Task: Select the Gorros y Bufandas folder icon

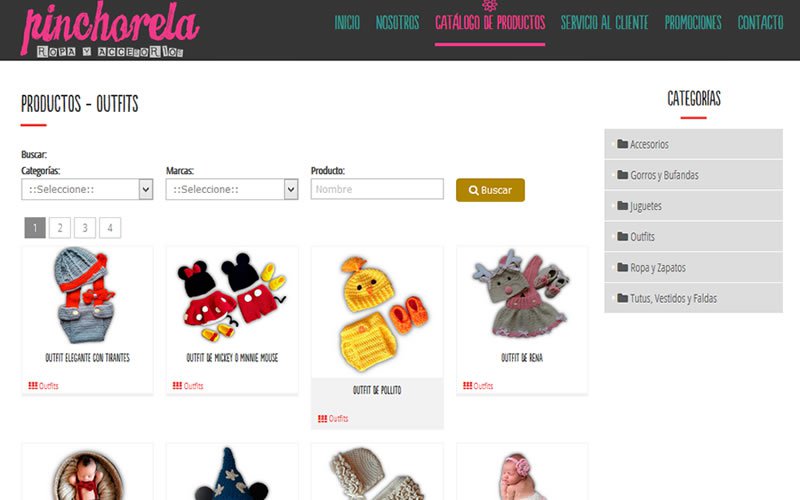Action: (622, 175)
